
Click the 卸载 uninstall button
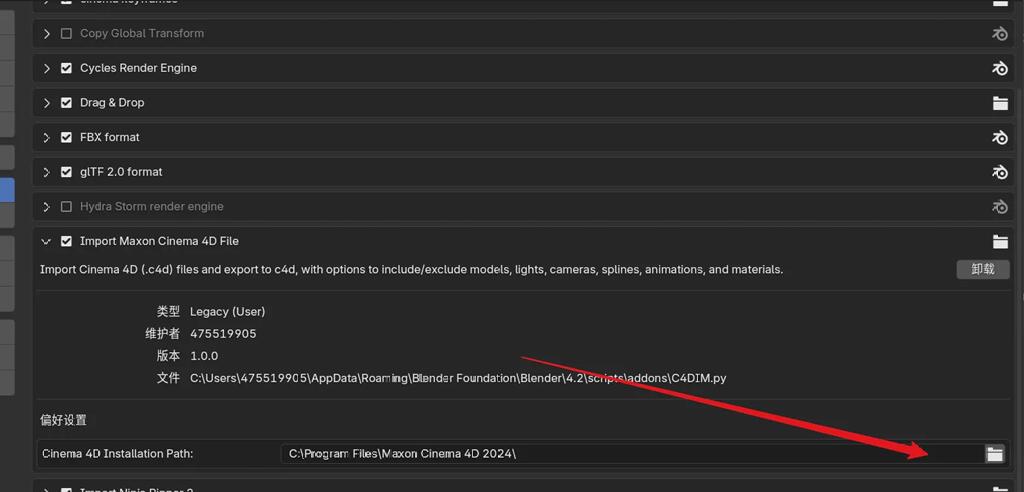[x=983, y=269]
